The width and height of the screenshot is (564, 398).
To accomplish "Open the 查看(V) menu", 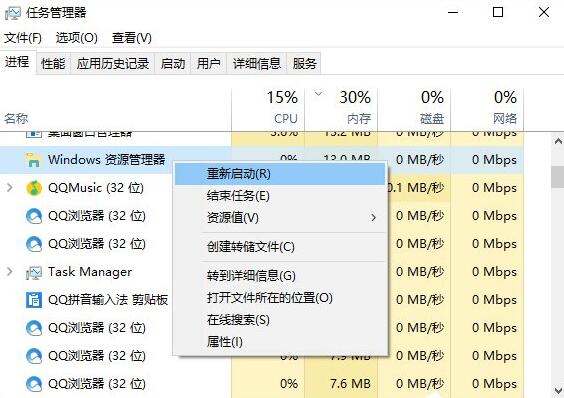I will pyautogui.click(x=132, y=38).
